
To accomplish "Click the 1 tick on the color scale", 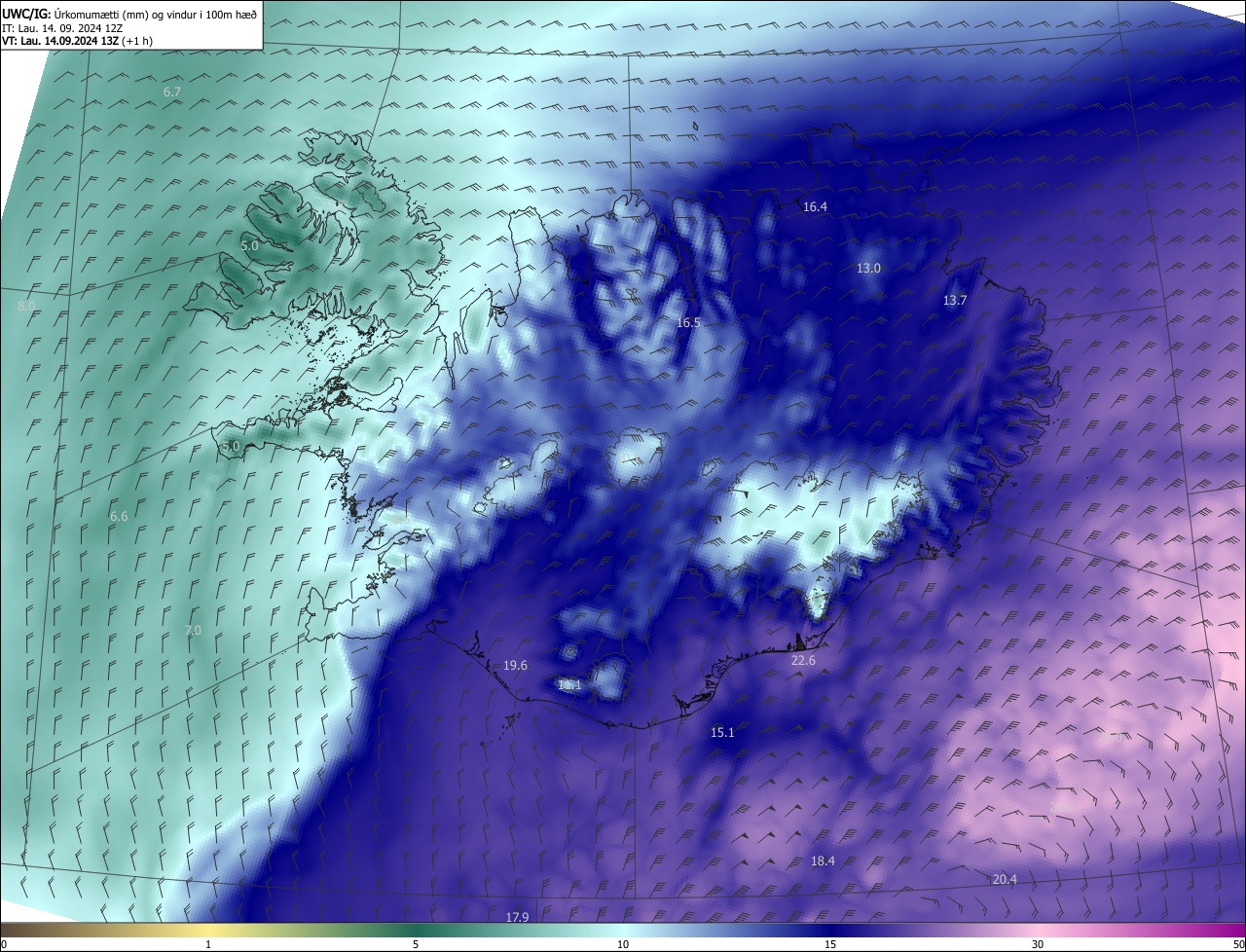I will pyautogui.click(x=208, y=944).
